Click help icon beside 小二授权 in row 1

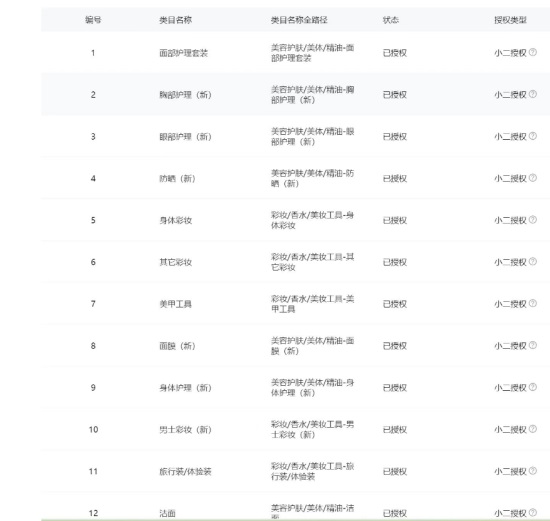(532, 52)
